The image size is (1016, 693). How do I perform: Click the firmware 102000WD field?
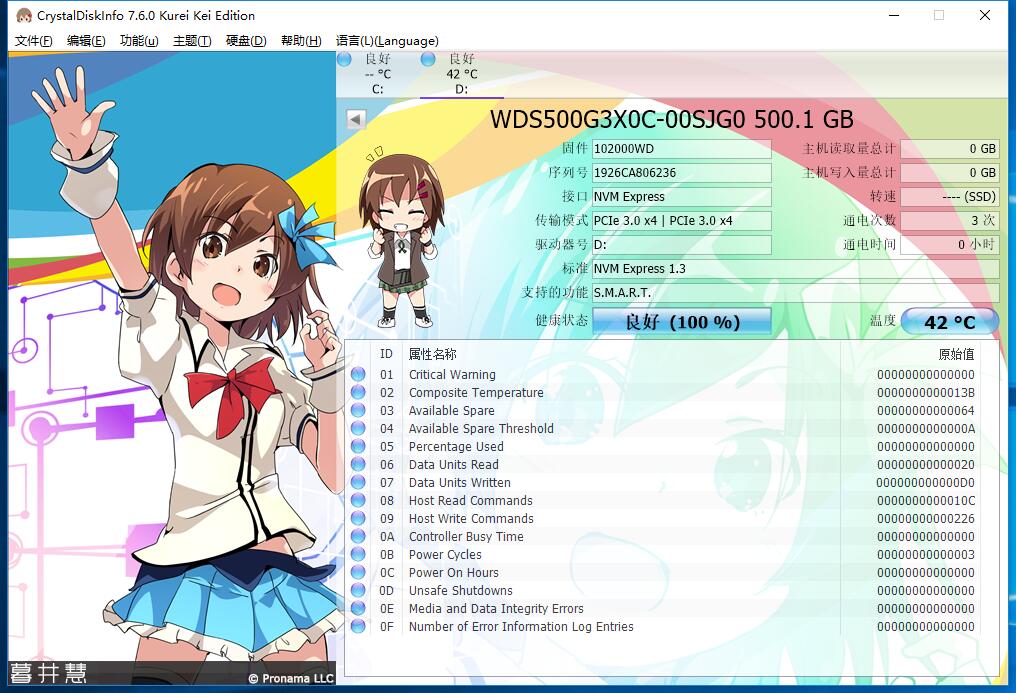(681, 149)
